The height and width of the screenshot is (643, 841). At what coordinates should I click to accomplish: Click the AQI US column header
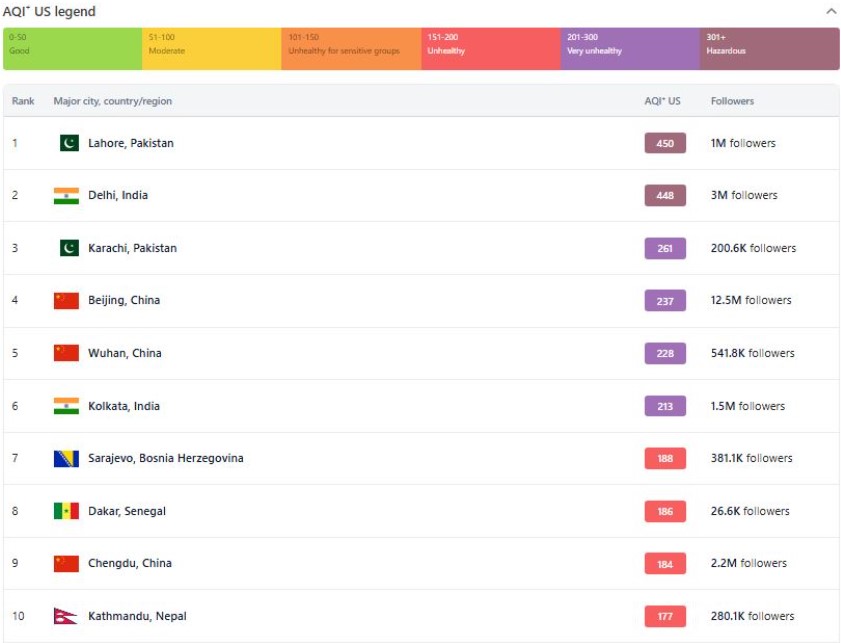662,101
